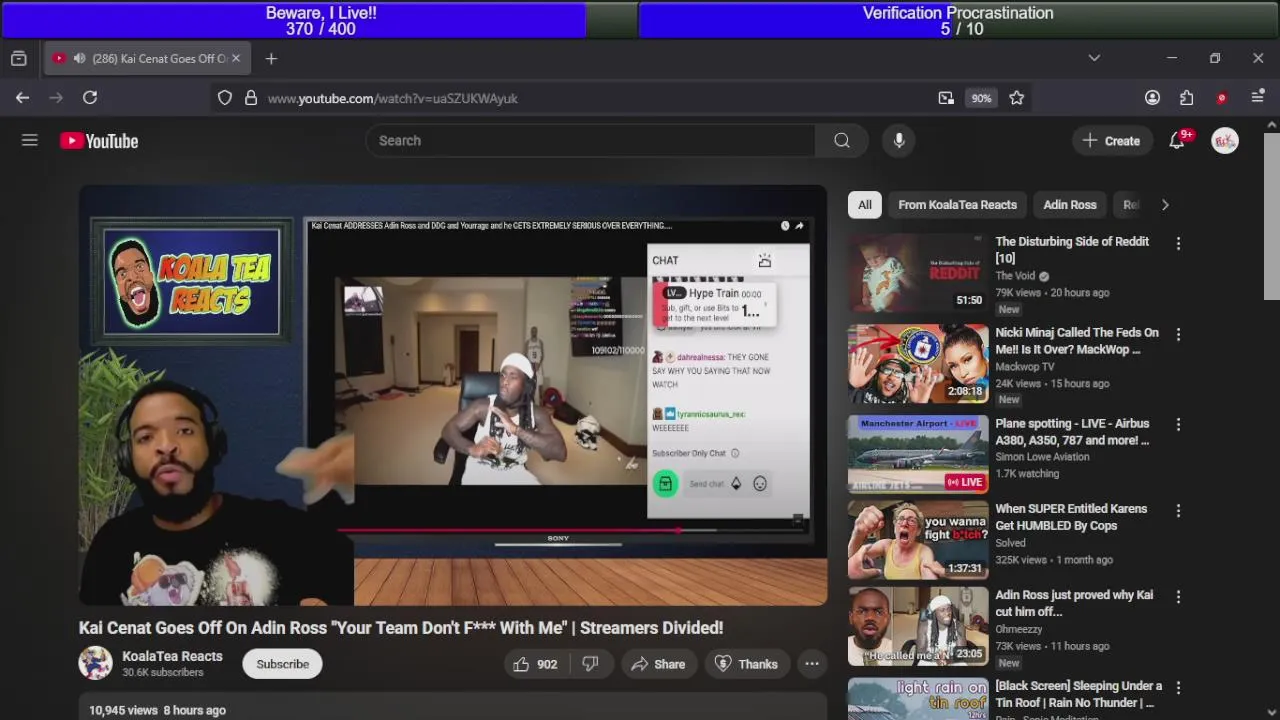
Task: Reload the page
Action: coord(90,98)
